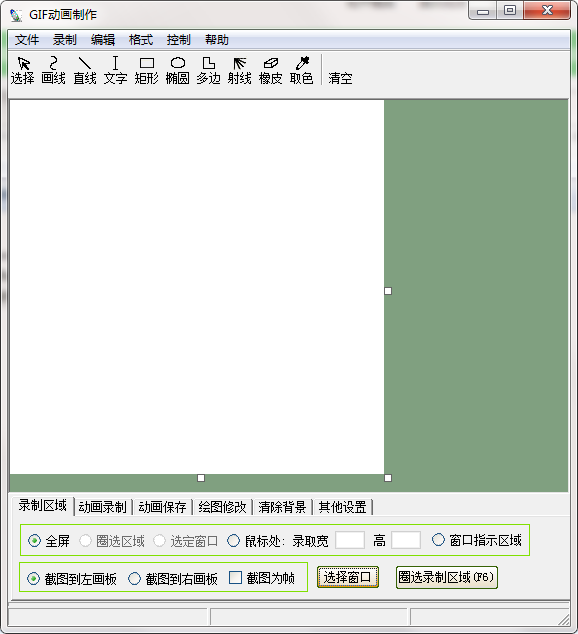Activate the 文字 text tool
Image resolution: width=578 pixels, height=634 pixels.
[x=115, y=71]
